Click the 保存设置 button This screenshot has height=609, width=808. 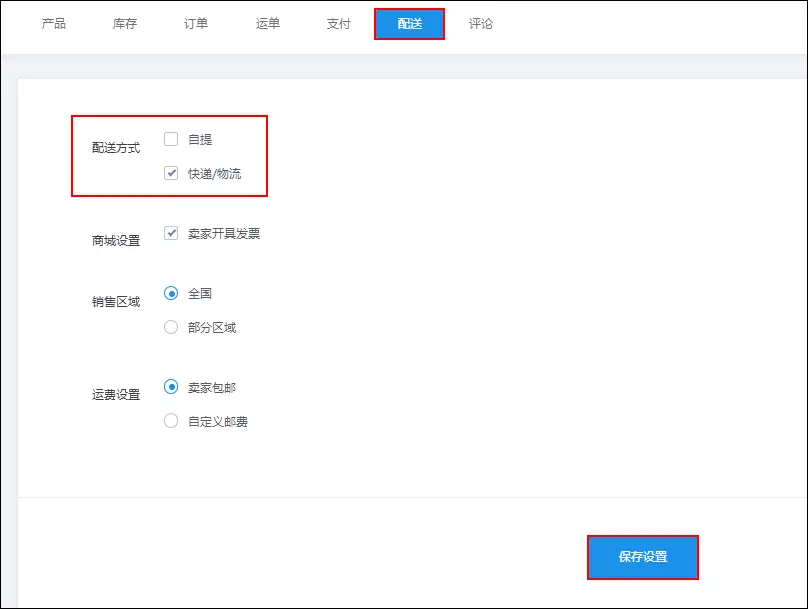coord(642,557)
